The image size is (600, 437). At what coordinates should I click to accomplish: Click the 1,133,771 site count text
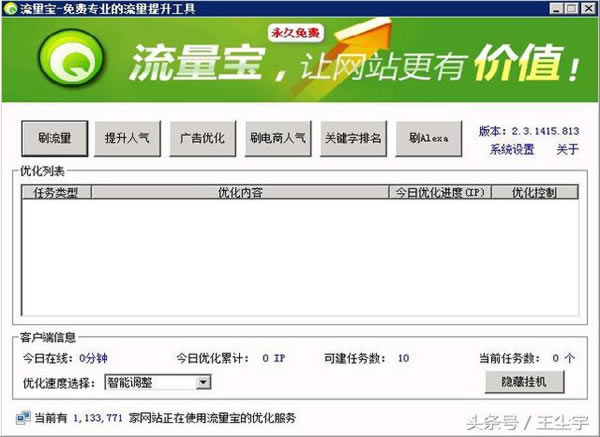[98, 418]
